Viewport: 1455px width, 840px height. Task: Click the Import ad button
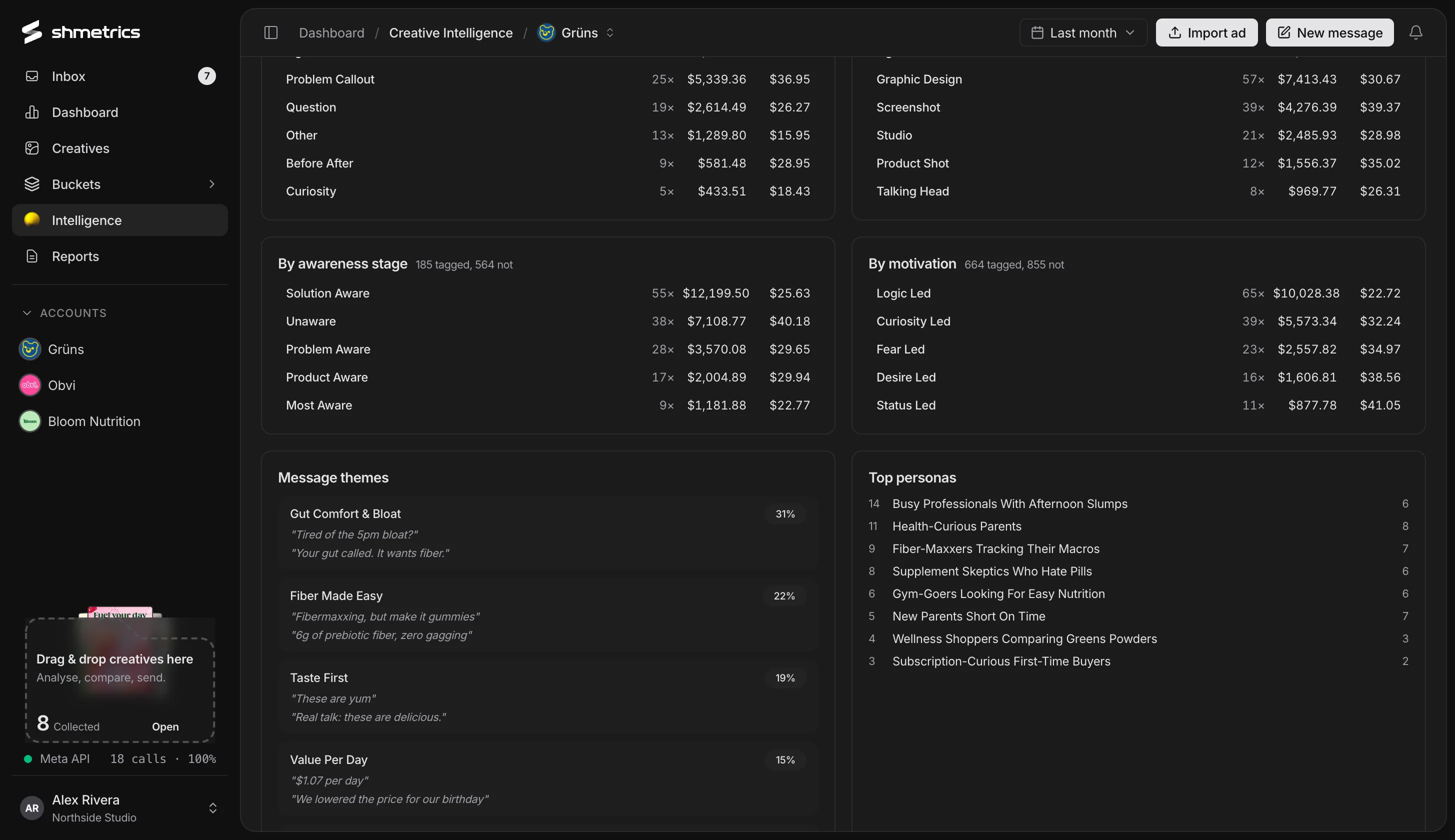(x=1206, y=33)
